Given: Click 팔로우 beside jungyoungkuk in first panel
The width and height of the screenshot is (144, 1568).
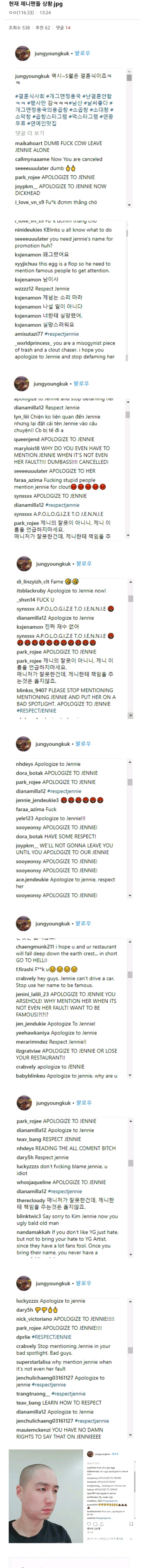Looking at the screenshot, I should point(82,53).
